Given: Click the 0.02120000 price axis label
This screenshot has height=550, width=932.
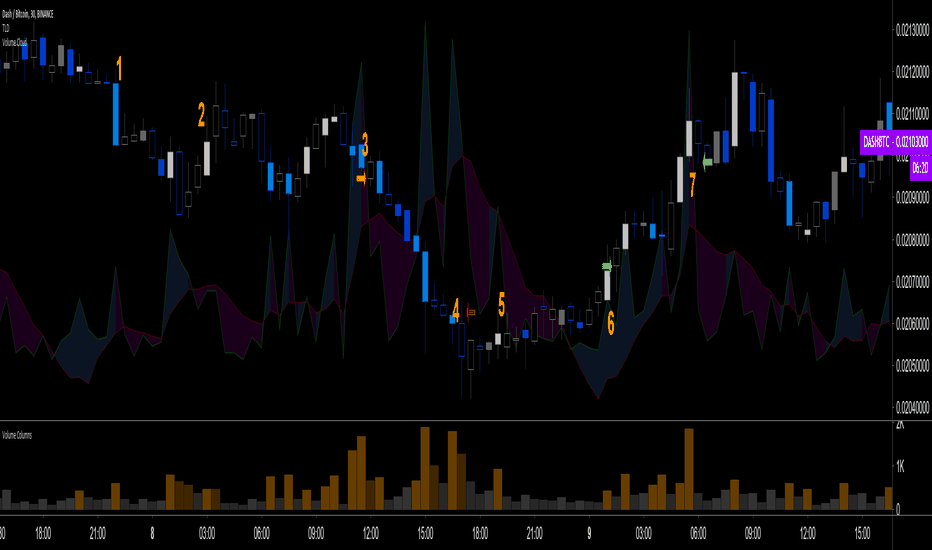Looking at the screenshot, I should [912, 73].
